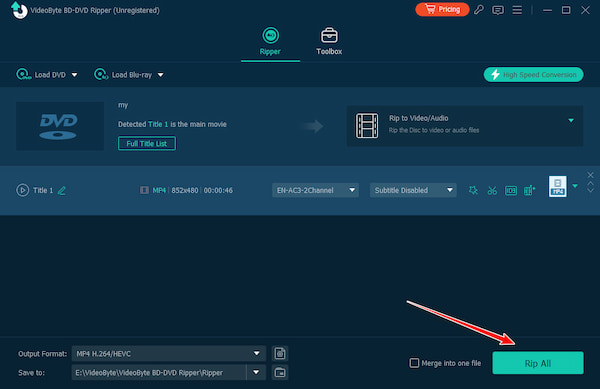Viewport: 600px width, 389px height.
Task: Click the enhance effect star icon
Action: (x=473, y=190)
